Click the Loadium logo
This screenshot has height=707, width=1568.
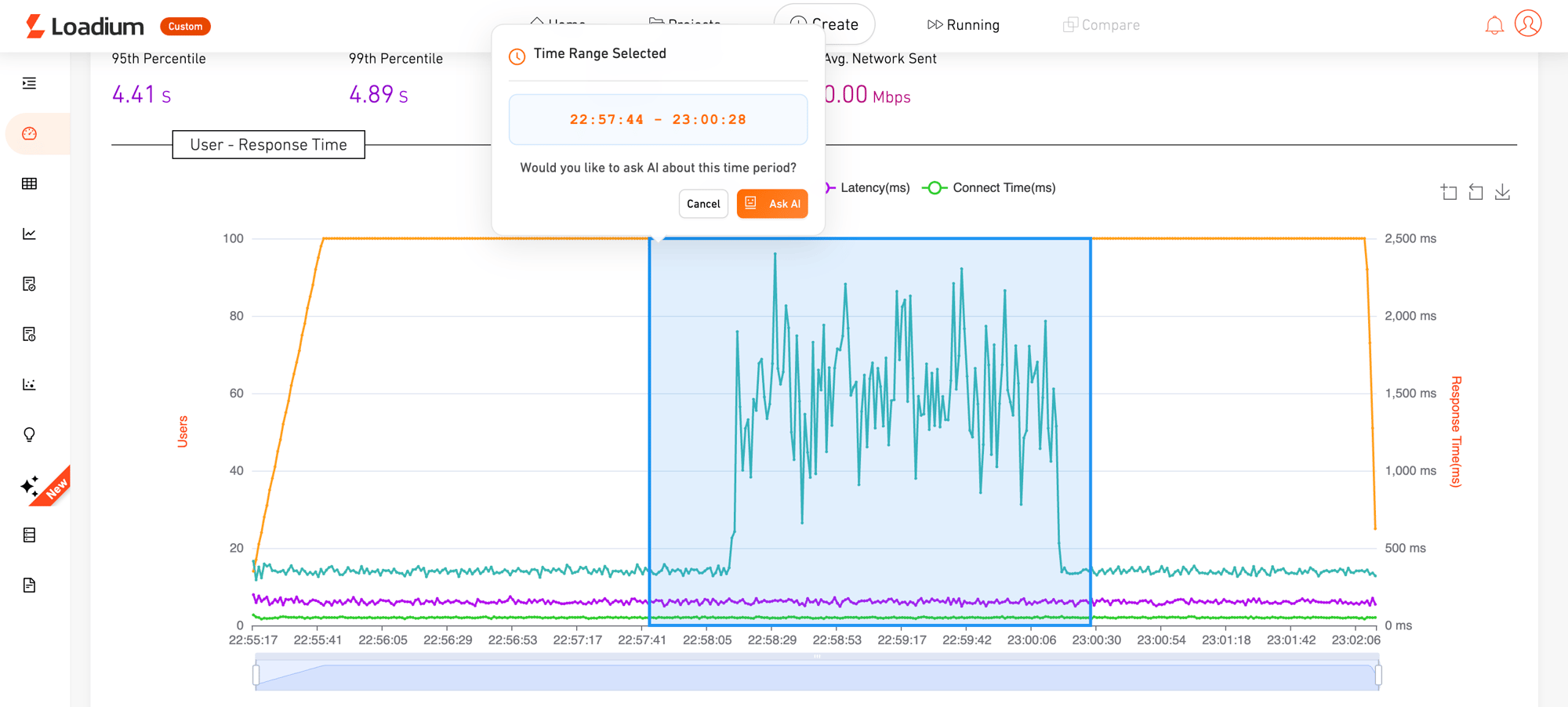[x=85, y=26]
